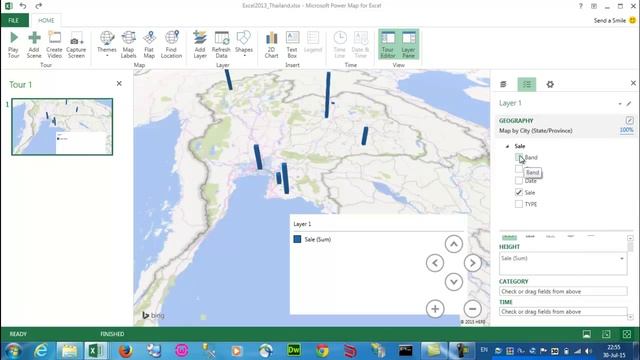Screen dimensions: 640x360
Task: Click the 100% mapping confidence link
Action: (x=627, y=130)
